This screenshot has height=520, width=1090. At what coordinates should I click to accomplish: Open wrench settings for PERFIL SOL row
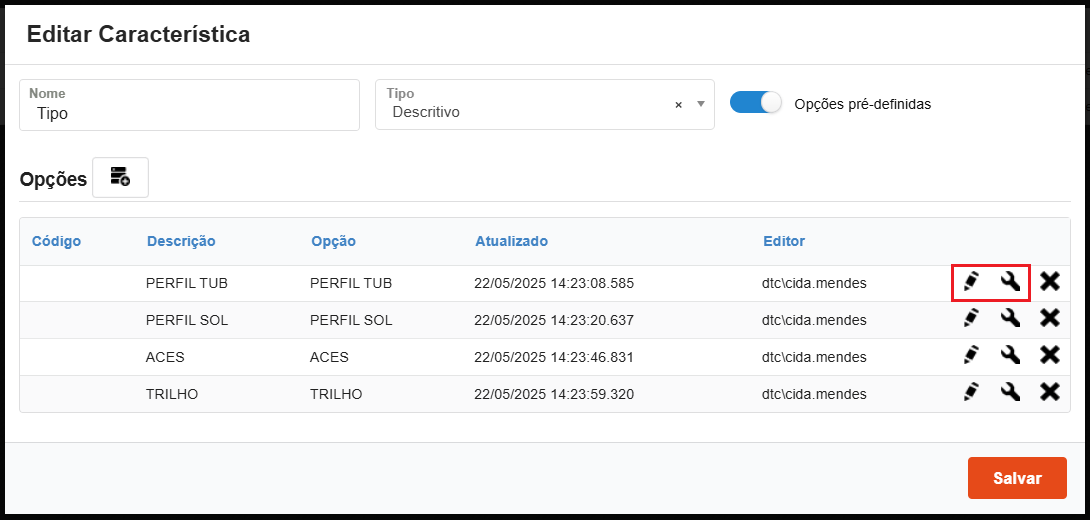1010,319
